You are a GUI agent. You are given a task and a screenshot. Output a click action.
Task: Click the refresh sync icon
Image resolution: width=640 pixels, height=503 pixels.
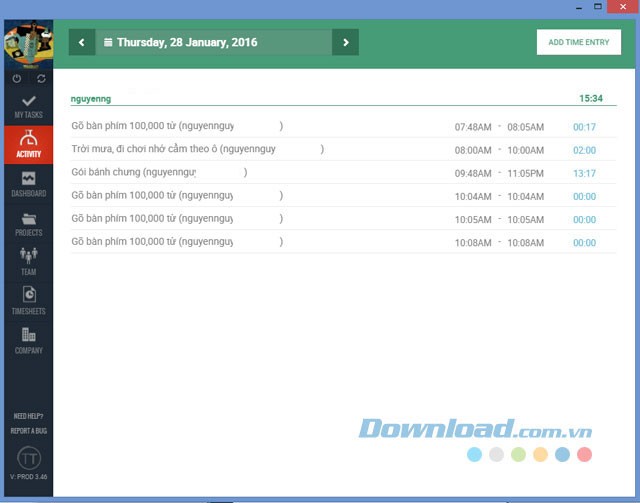[x=41, y=78]
